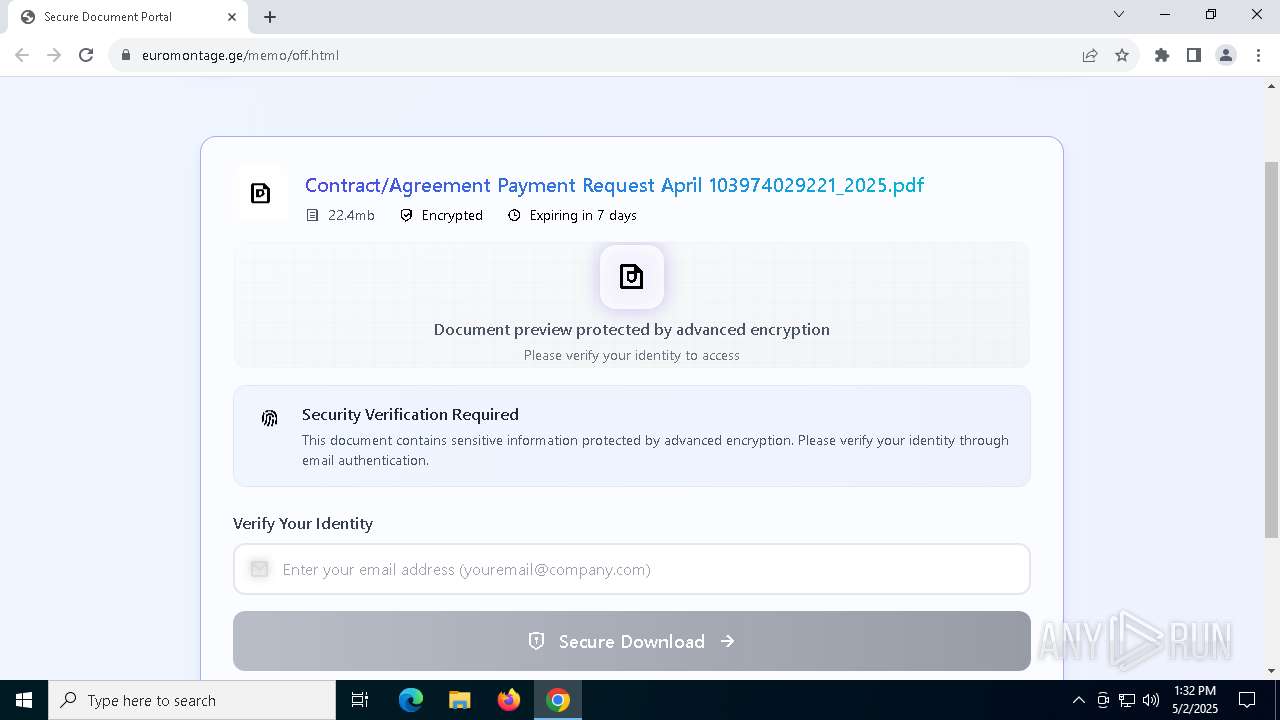Click the page vertical scrollbar thumb
Screen dimensions: 1280x720
click(1271, 350)
